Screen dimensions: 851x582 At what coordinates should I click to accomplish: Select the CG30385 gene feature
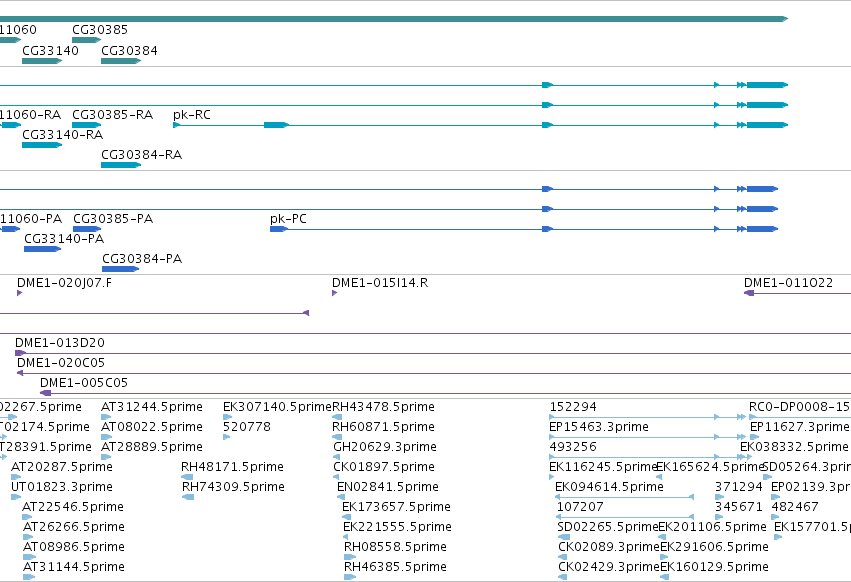pyautogui.click(x=86, y=40)
